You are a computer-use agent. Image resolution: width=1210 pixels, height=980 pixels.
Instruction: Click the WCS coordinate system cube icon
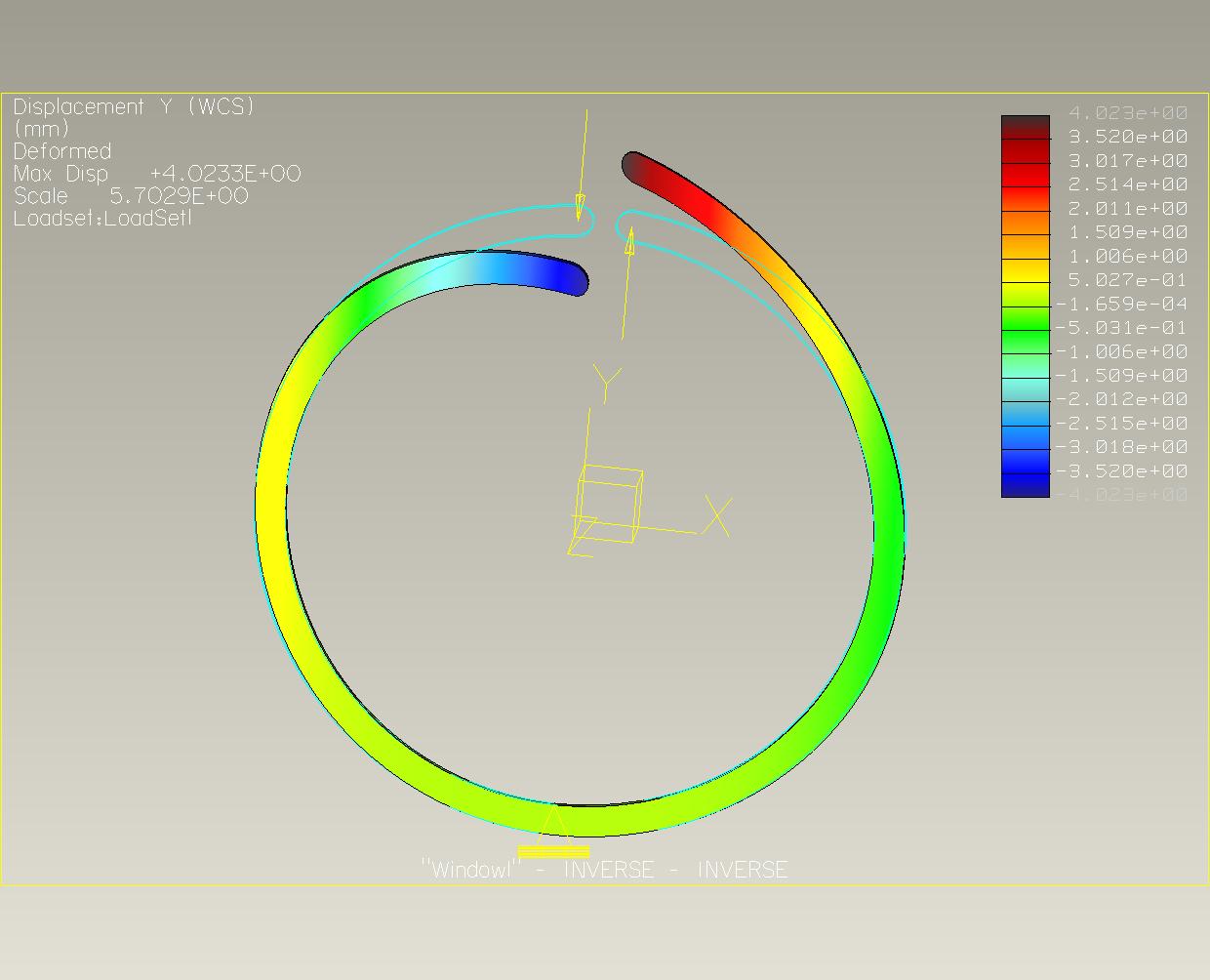[x=607, y=506]
